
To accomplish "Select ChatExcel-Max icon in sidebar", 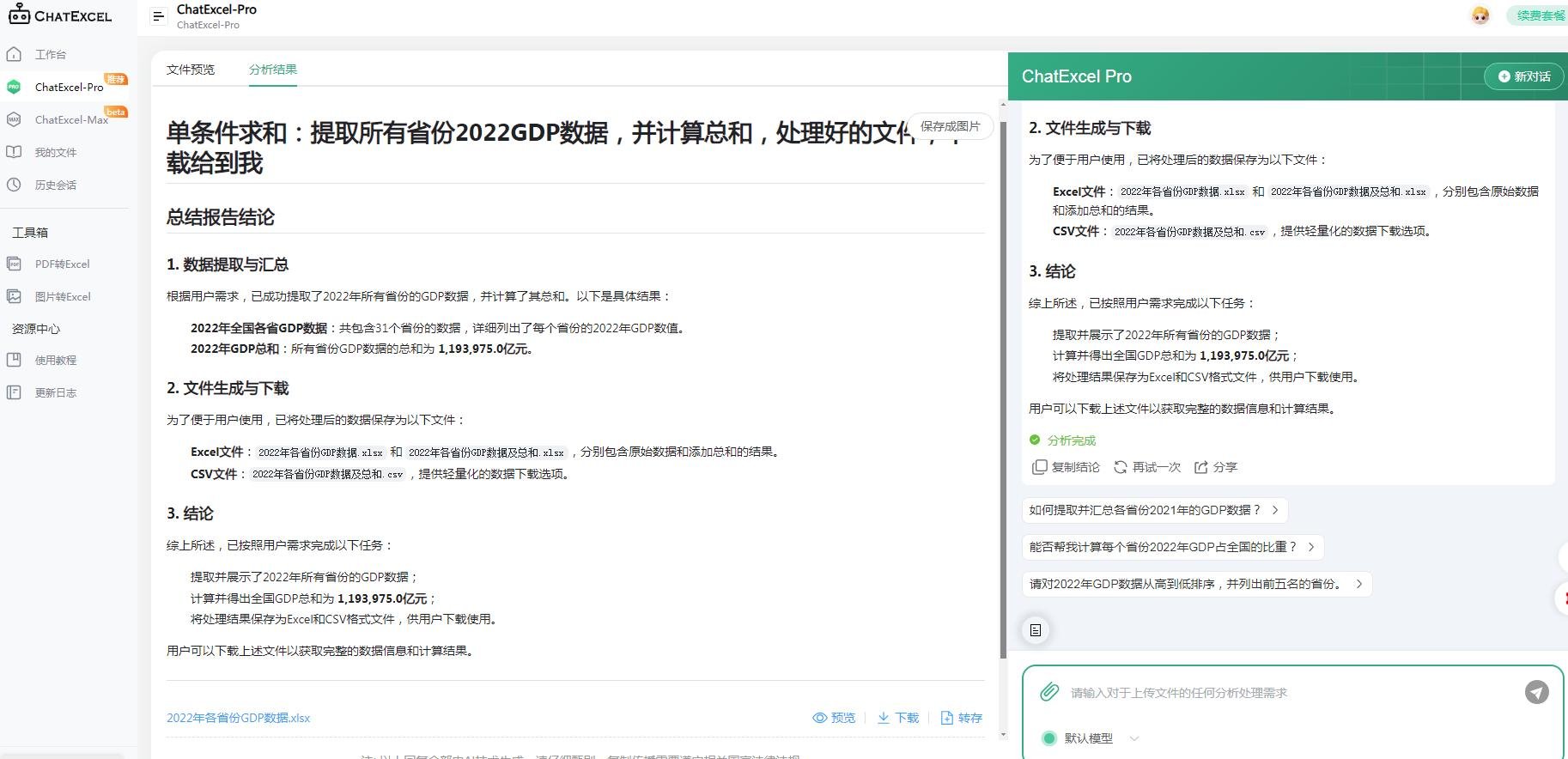I will pos(14,119).
